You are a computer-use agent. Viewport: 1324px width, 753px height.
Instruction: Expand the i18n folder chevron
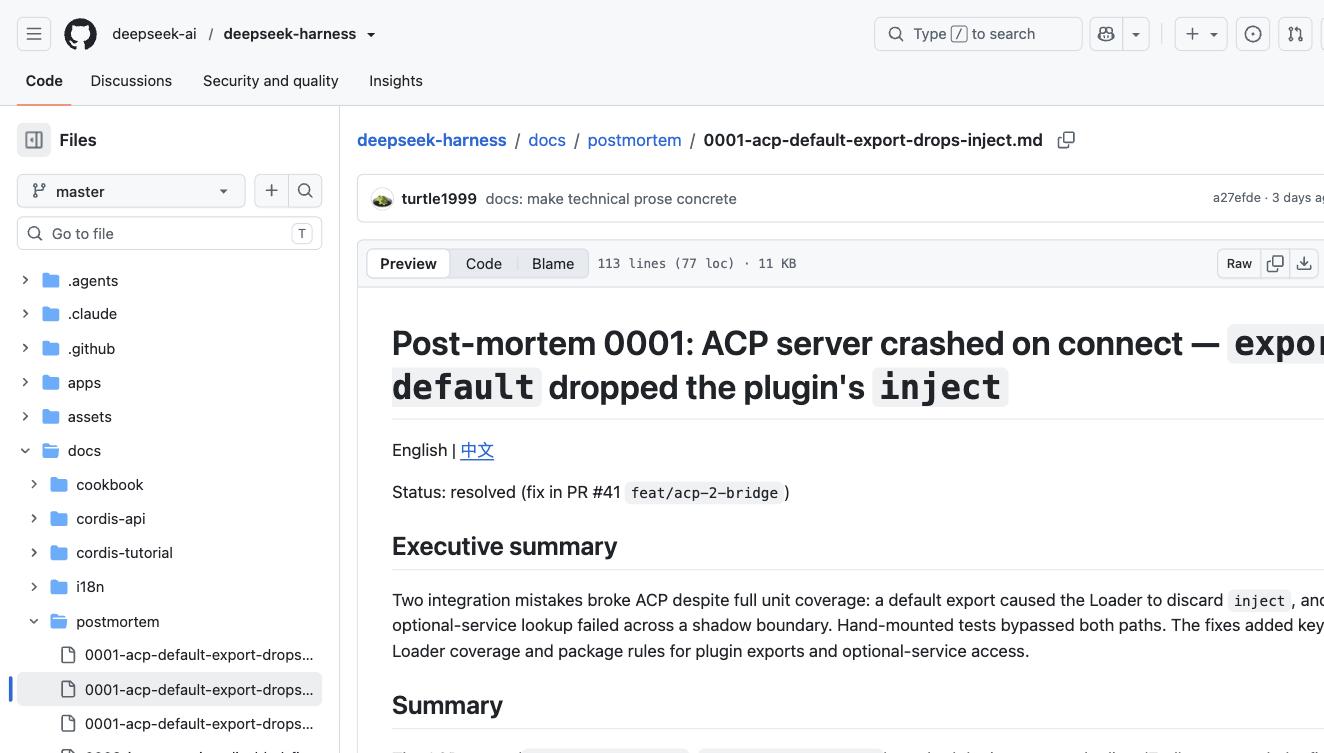coord(34,587)
